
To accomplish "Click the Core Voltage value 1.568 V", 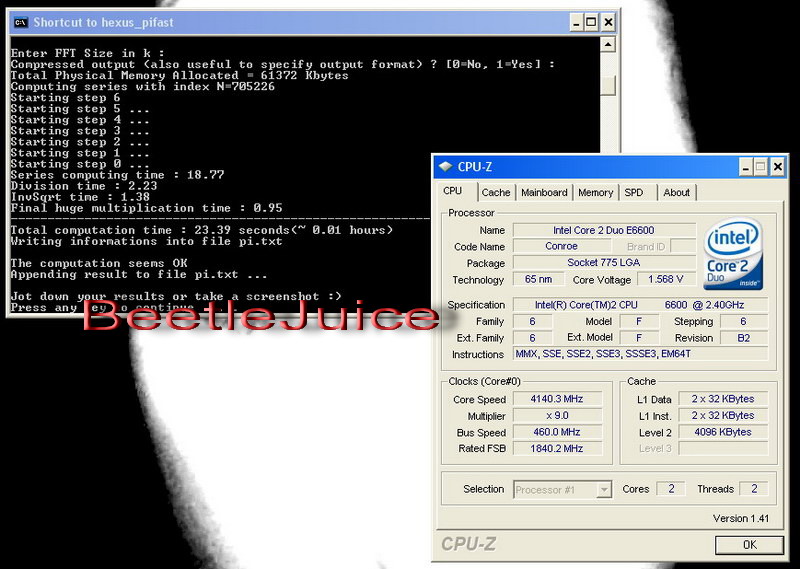I will click(665, 279).
